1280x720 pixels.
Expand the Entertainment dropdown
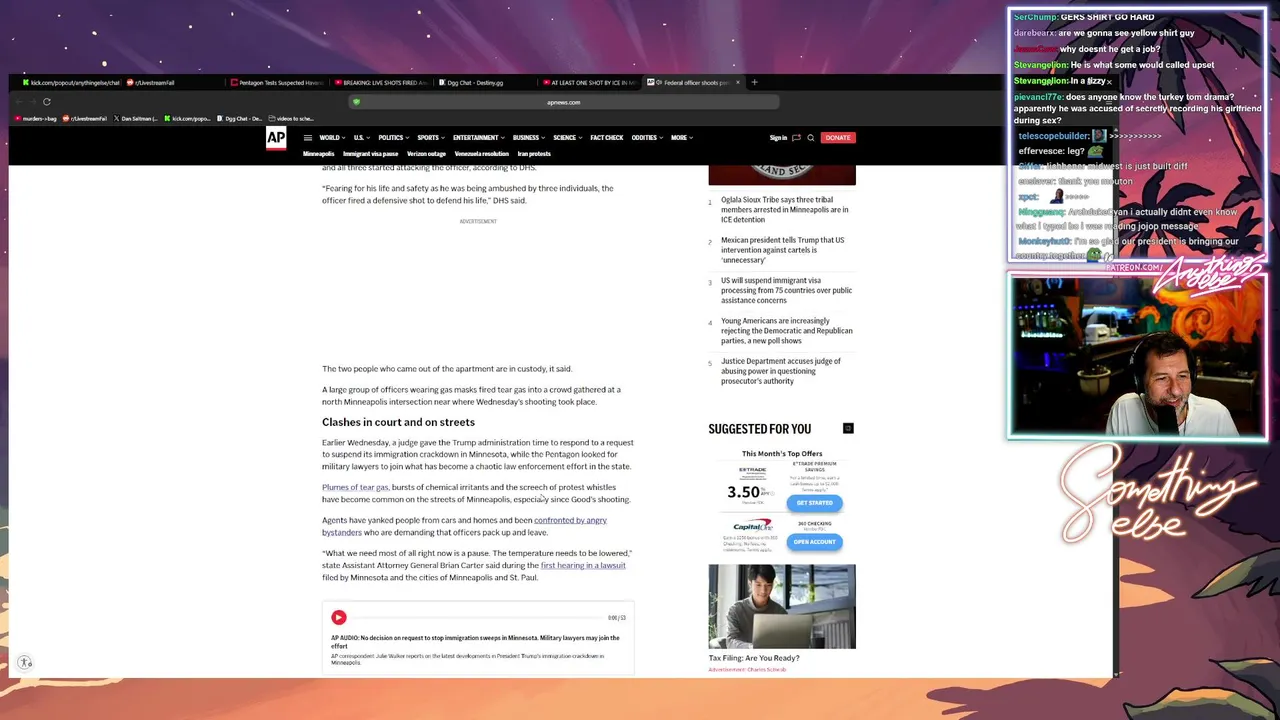coord(478,138)
